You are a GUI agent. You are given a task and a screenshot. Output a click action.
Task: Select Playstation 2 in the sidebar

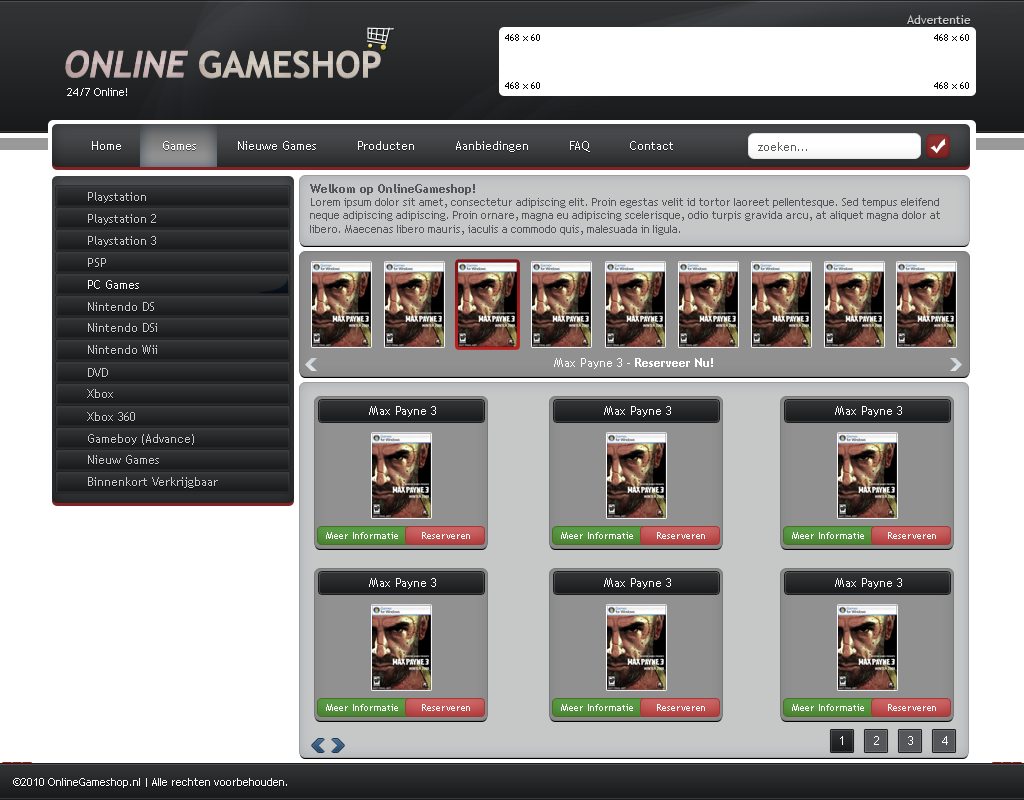coord(173,219)
